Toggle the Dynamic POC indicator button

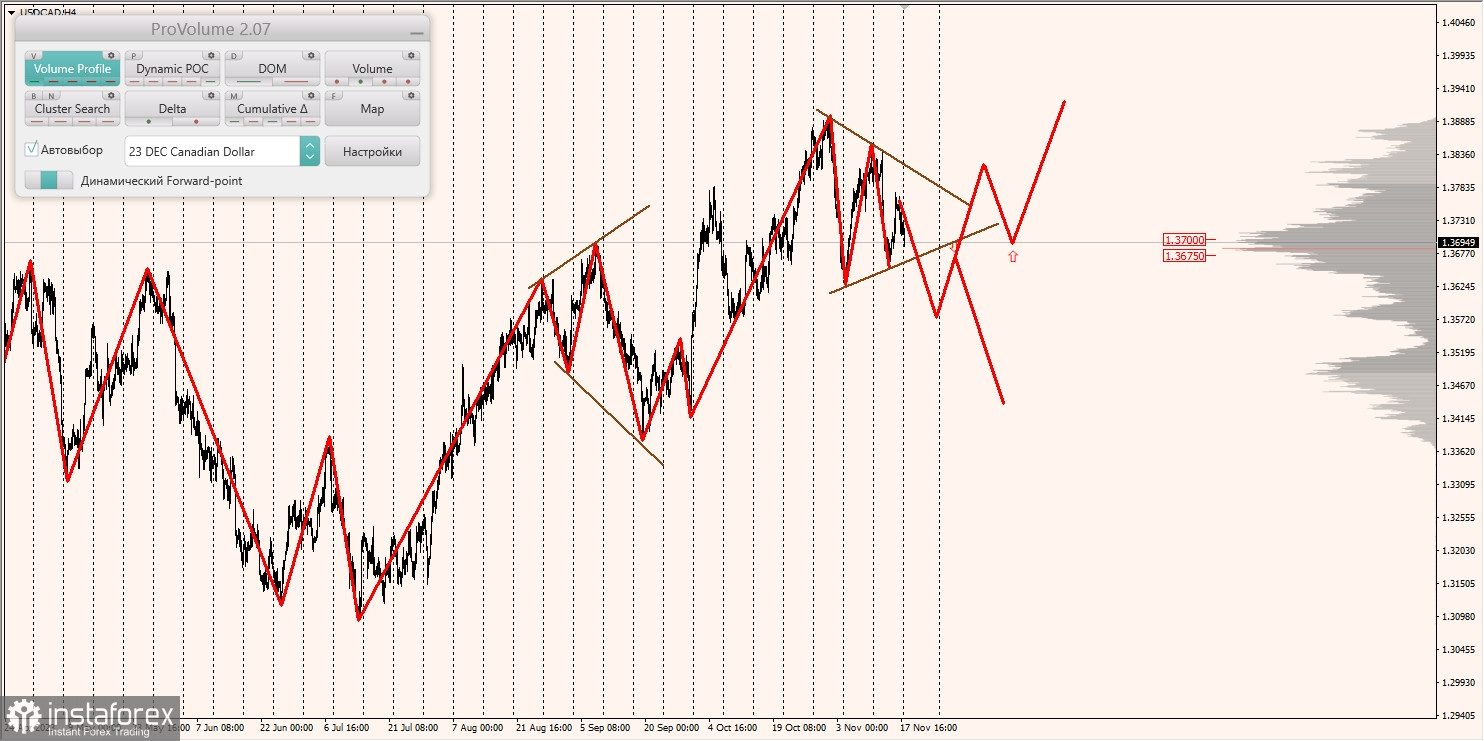[x=172, y=68]
